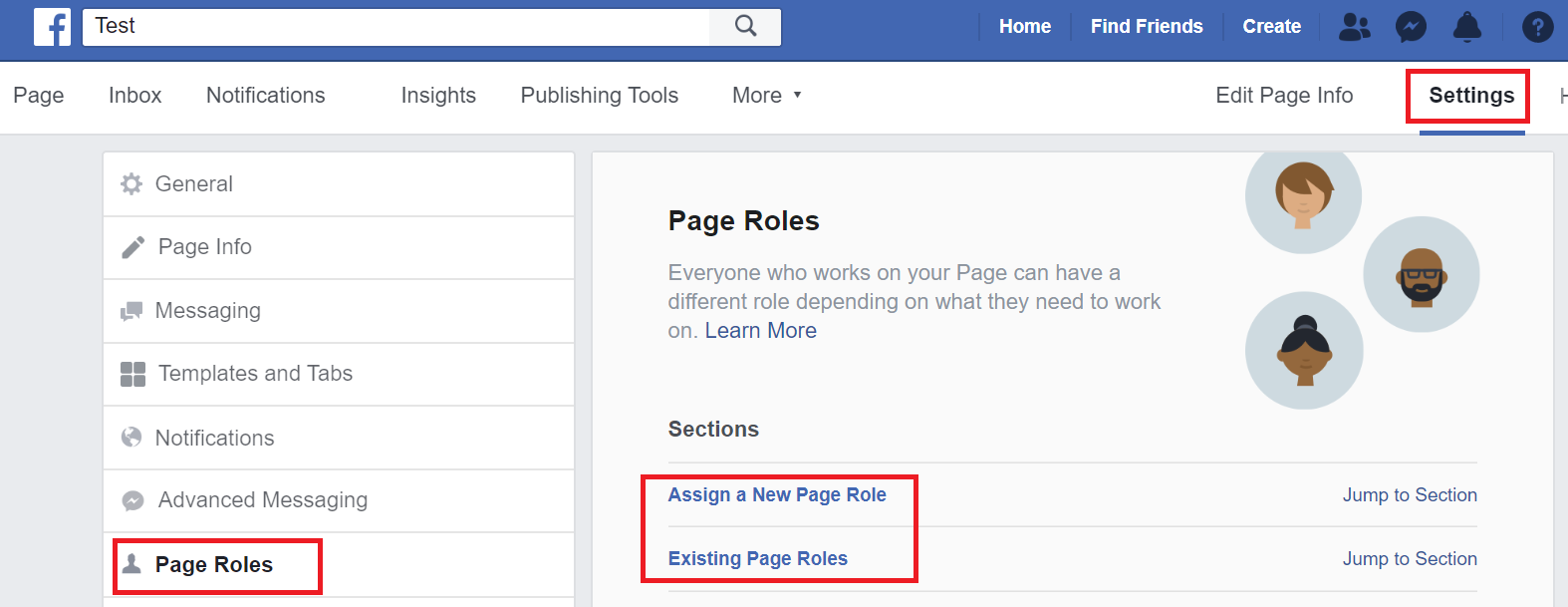Viewport: 1568px width, 607px height.
Task: Switch to the Insights tab
Action: pyautogui.click(x=438, y=96)
